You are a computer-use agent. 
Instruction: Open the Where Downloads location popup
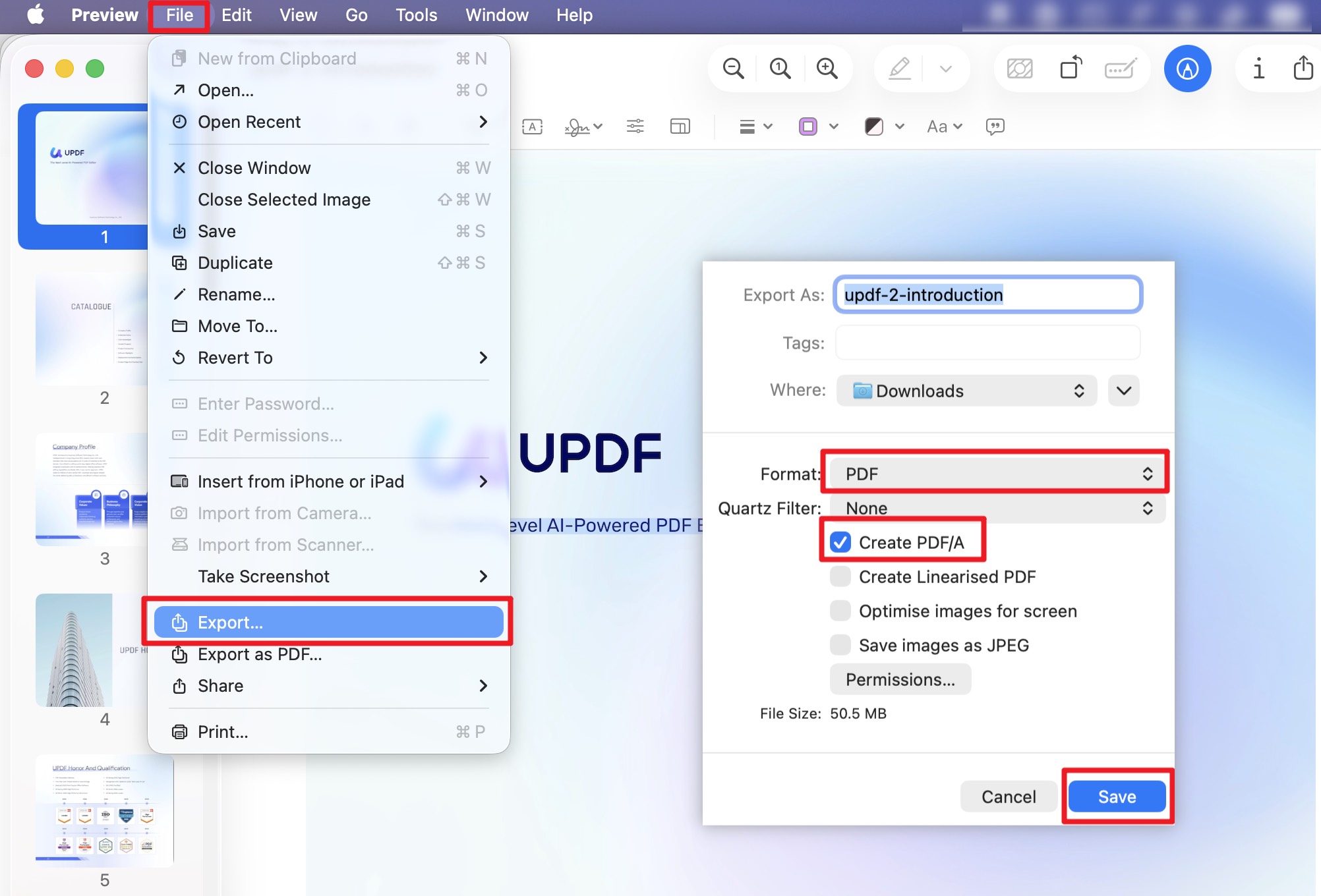(x=966, y=391)
